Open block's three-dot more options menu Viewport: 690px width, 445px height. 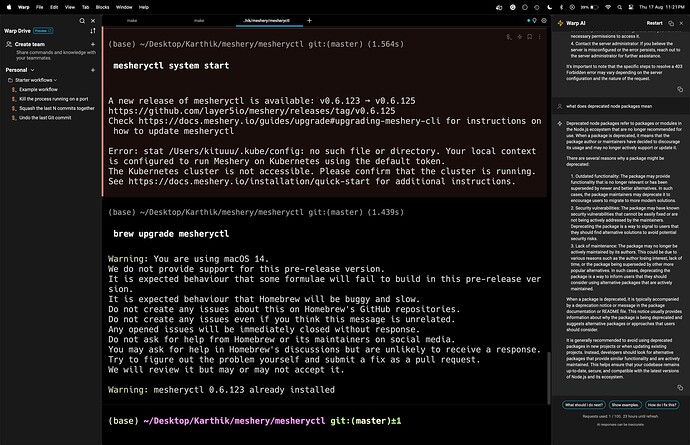pyautogui.click(x=540, y=37)
